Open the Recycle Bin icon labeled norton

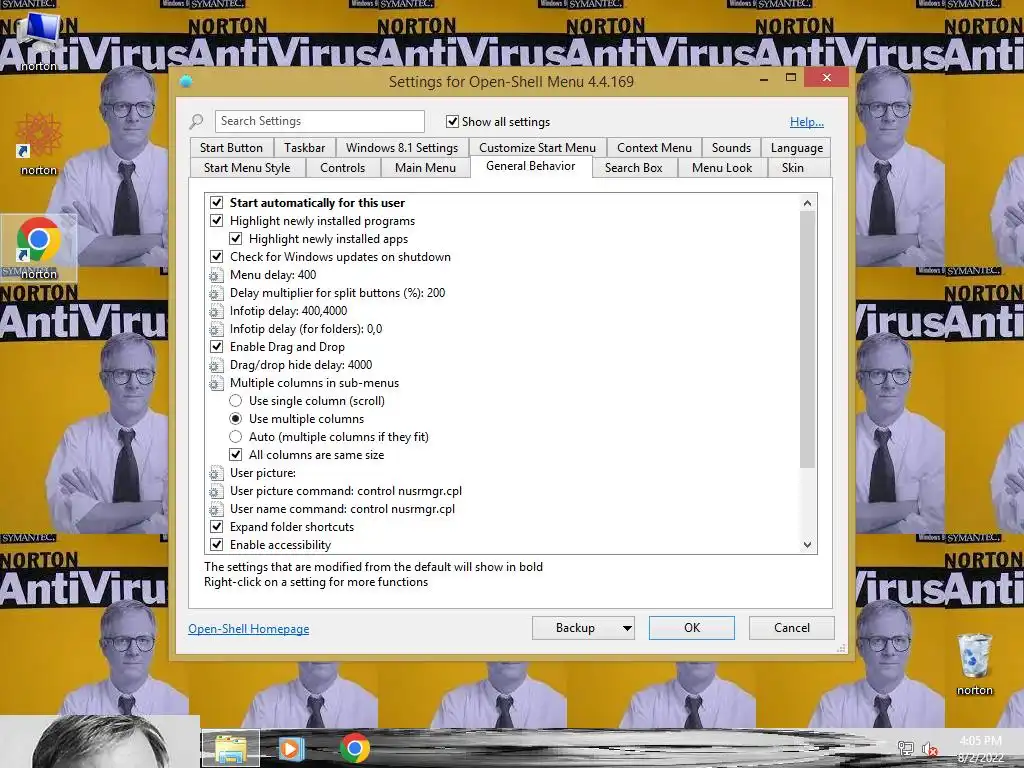click(x=974, y=664)
